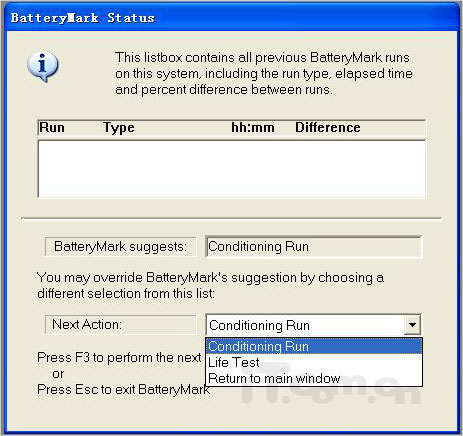Click the empty previous runs listbox
Image resolution: width=463 pixels, height=436 pixels.
(x=232, y=169)
